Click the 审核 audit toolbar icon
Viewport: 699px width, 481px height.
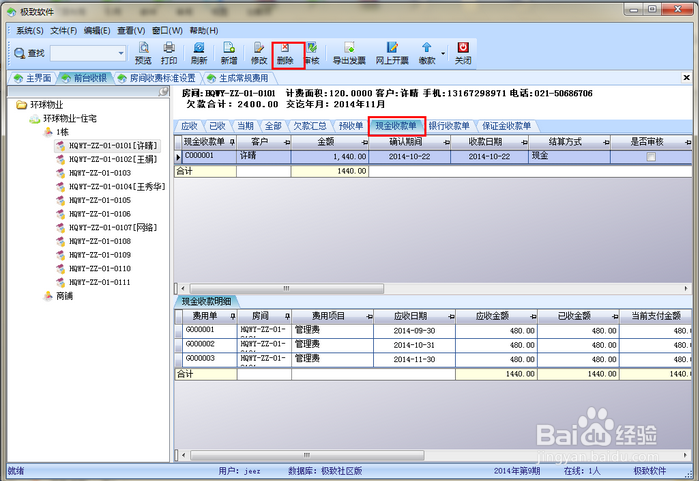pos(312,48)
